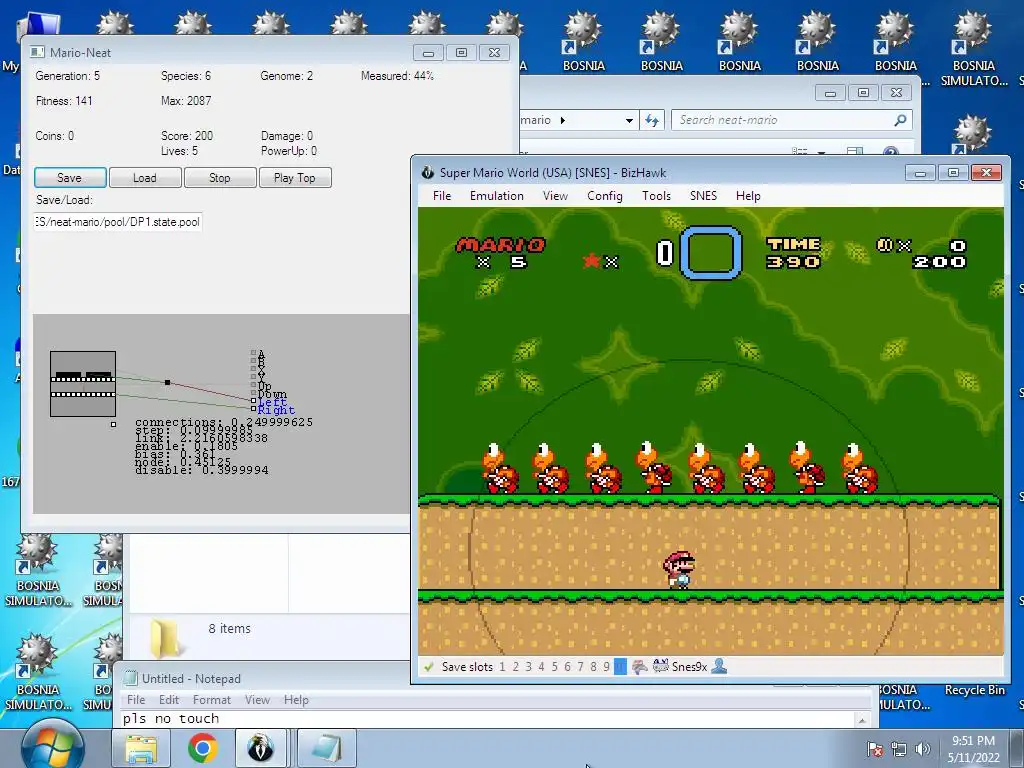The image size is (1024, 768).
Task: Click the Mario-Neat window icon
Action: click(x=38, y=52)
